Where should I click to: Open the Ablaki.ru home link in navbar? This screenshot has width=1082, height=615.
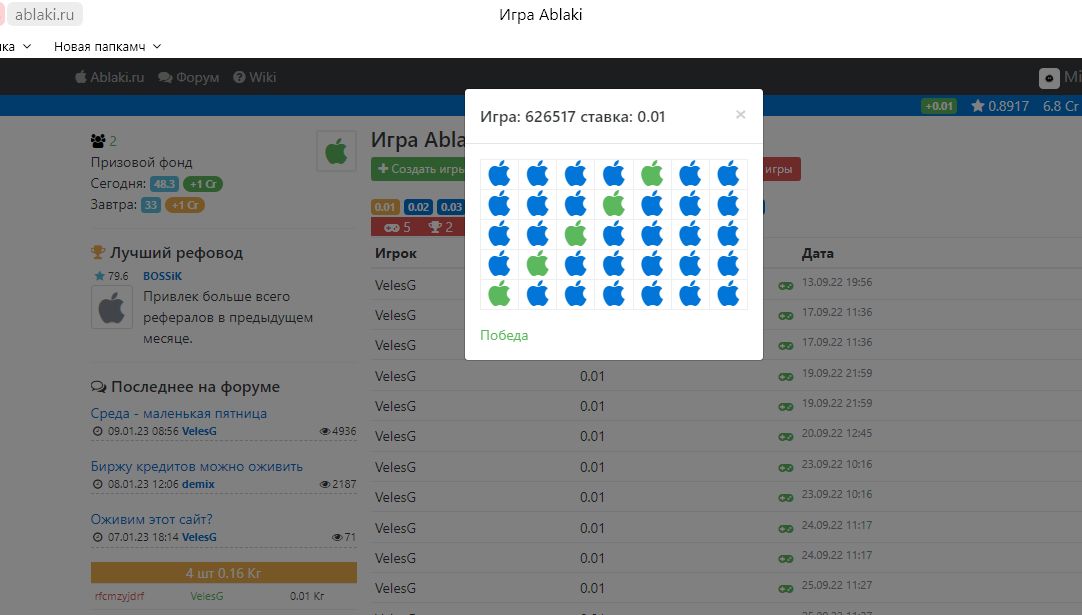pos(109,77)
